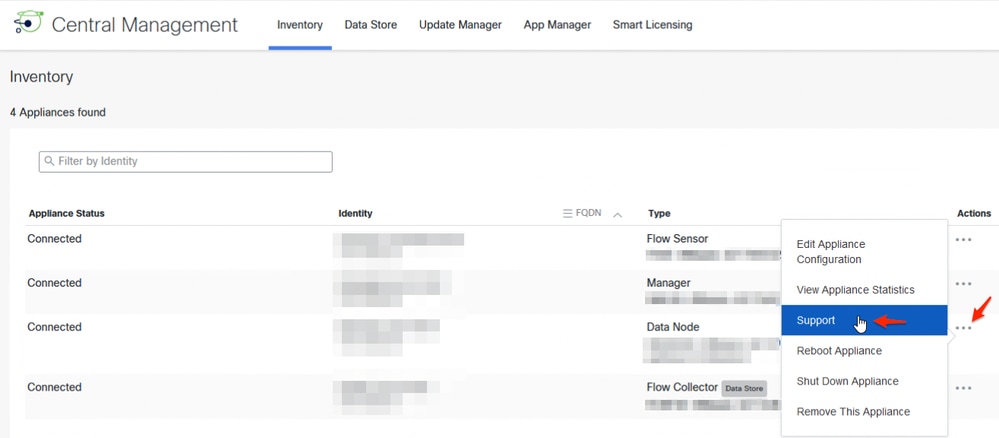Focus the Filter by Identity input field
Screen dimensions: 999x438
(185, 161)
